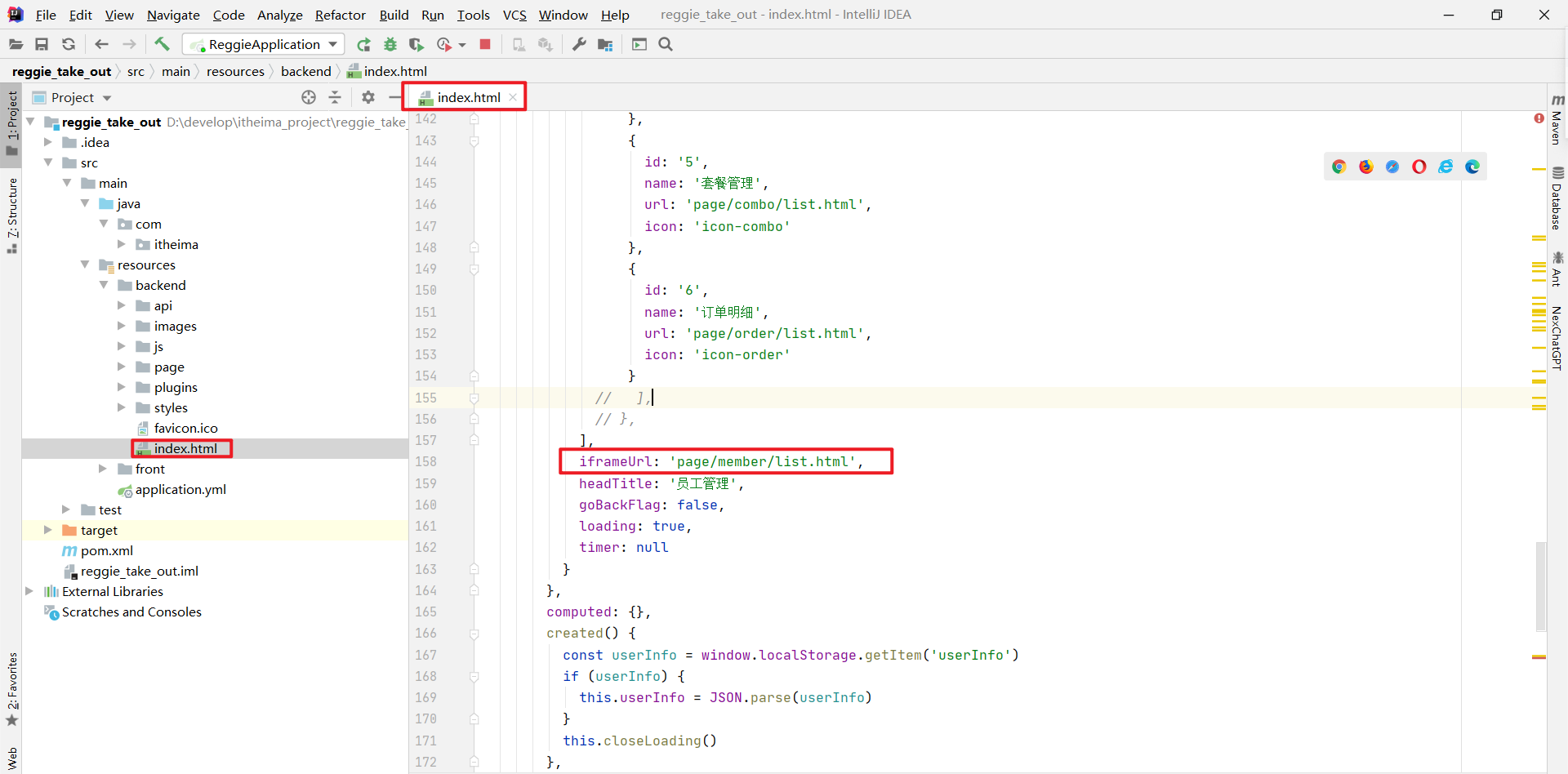Open in Safari browser icon
1568x774 pixels.
(x=1392, y=167)
